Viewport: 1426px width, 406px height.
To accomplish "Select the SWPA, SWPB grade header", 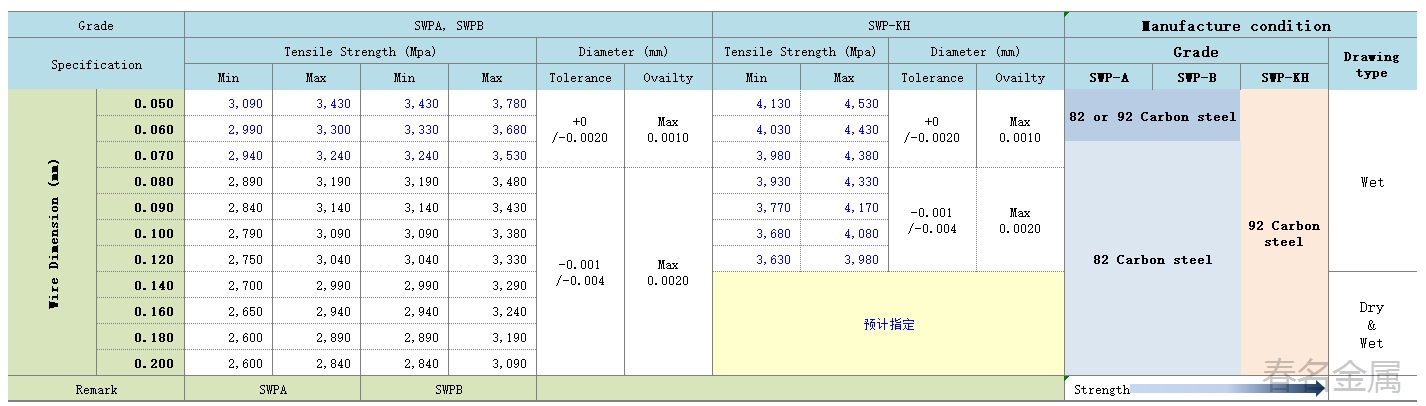I will tap(448, 26).
